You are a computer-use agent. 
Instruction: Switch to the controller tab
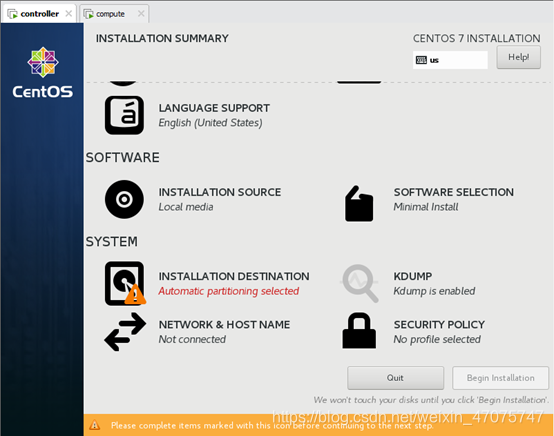[39, 14]
